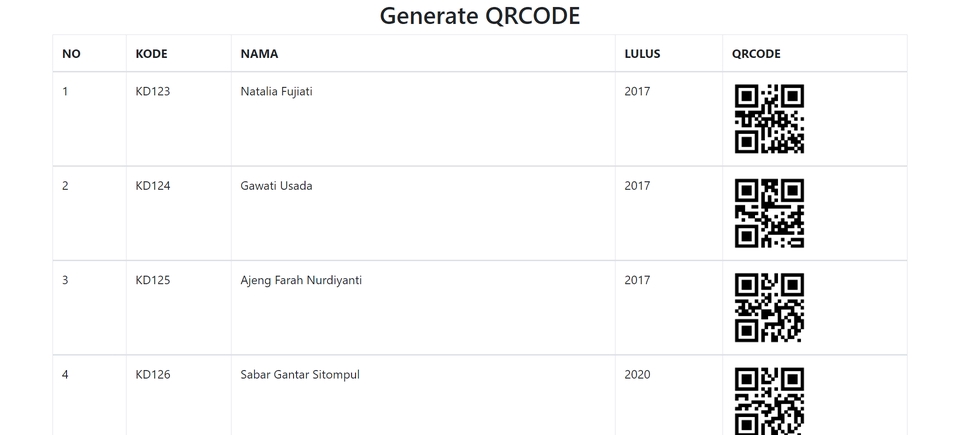Click the QR code for Ajeng Farah Nurdiyanti
Screen dimensions: 960x435
tap(769, 308)
